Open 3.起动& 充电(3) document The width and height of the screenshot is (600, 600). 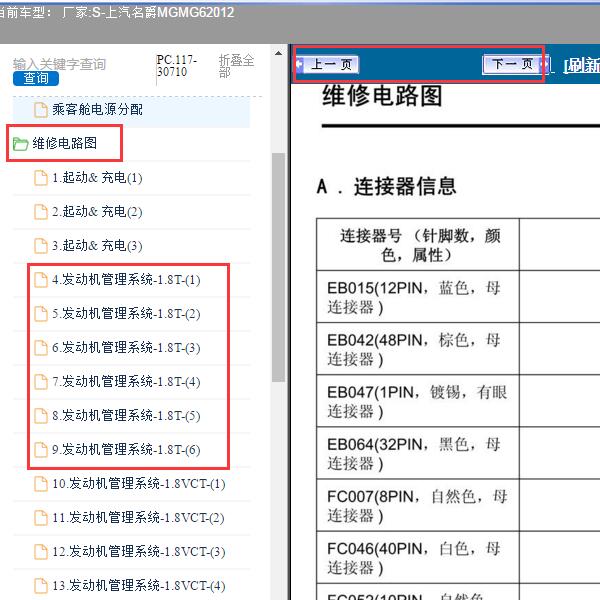click(x=97, y=246)
